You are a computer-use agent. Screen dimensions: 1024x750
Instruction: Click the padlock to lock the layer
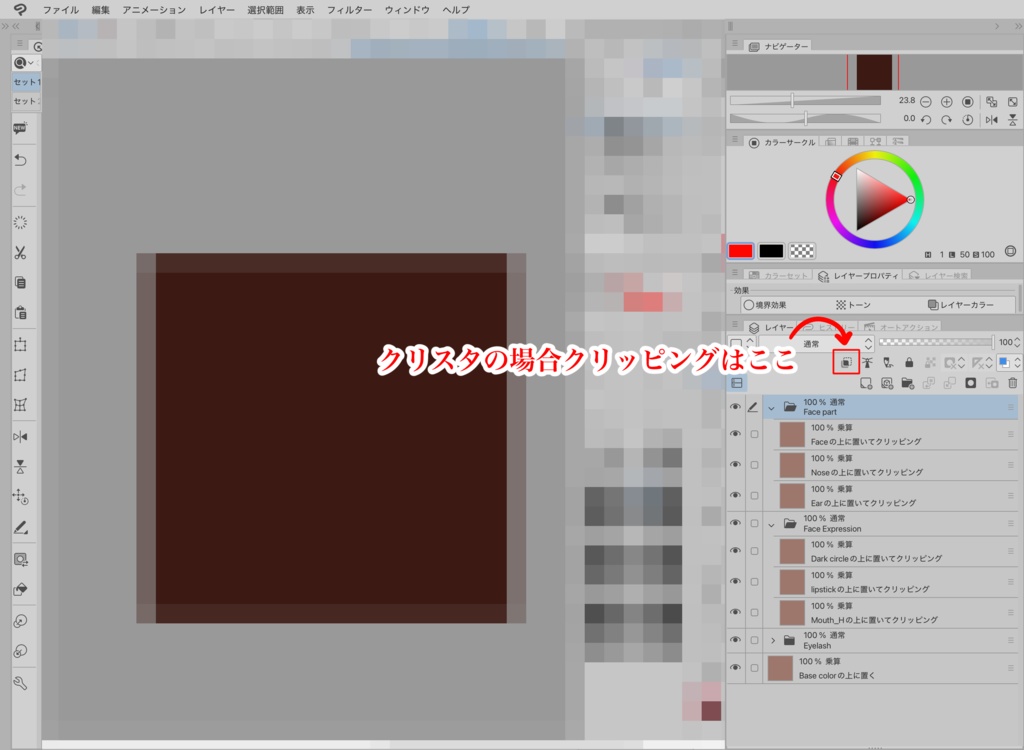point(909,362)
